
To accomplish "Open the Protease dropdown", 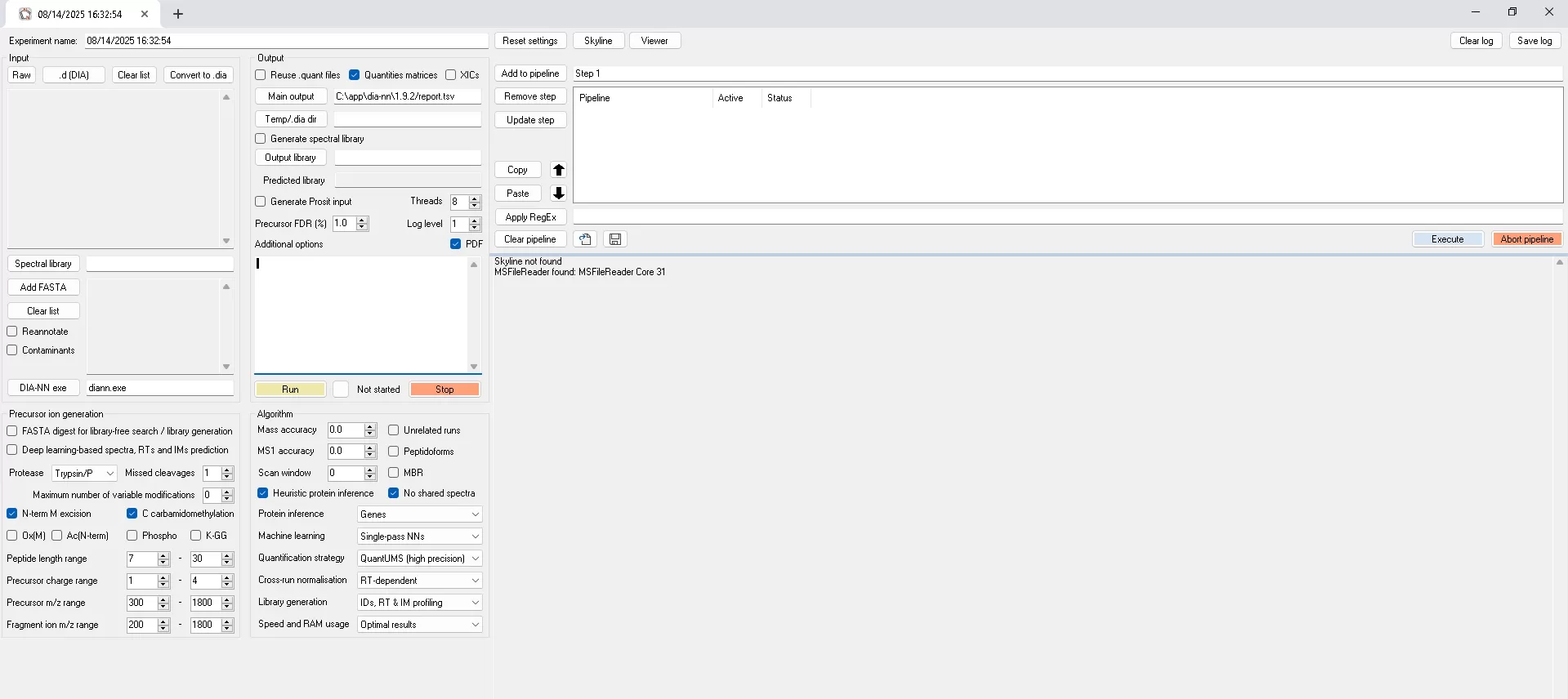I will pos(85,474).
